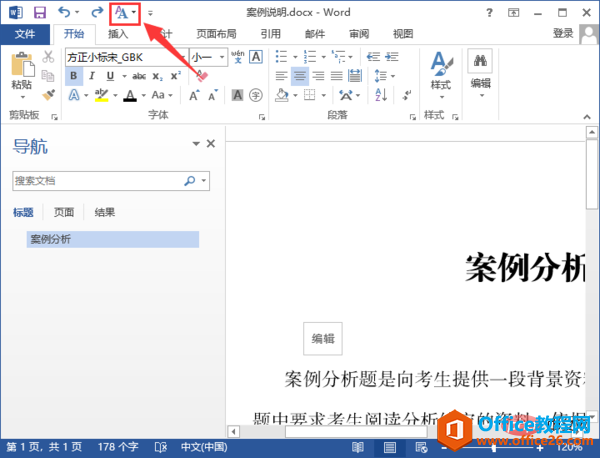Image resolution: width=600 pixels, height=458 pixels.
Task: Open ribbon display options button
Action: [x=514, y=13]
